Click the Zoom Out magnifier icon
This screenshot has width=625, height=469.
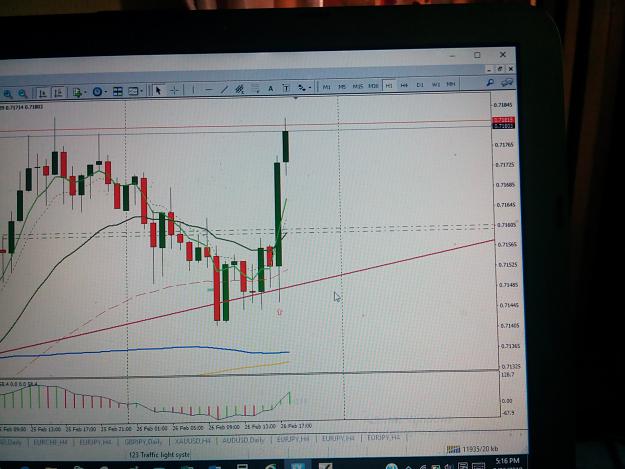tap(23, 93)
